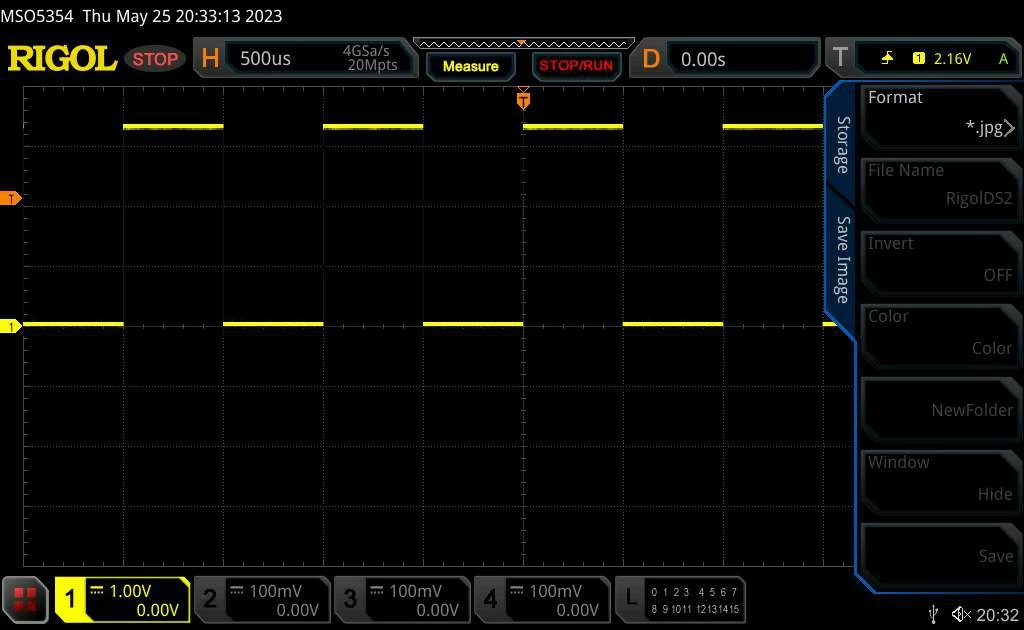Click the waveform memory position bar
The width and height of the screenshot is (1024, 630).
524,44
